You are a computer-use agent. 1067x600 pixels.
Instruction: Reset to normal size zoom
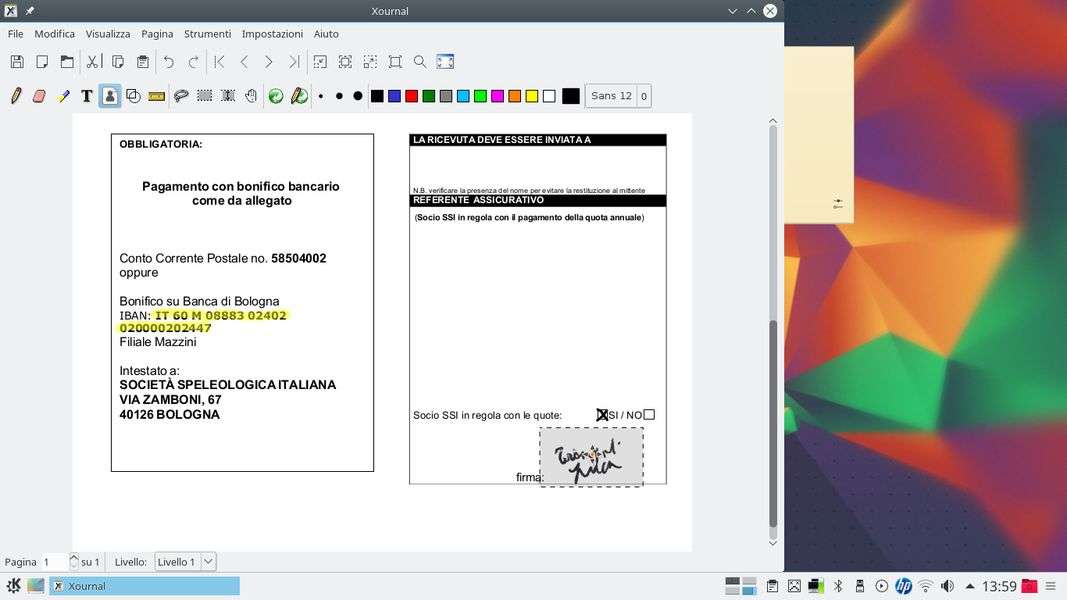(395, 62)
